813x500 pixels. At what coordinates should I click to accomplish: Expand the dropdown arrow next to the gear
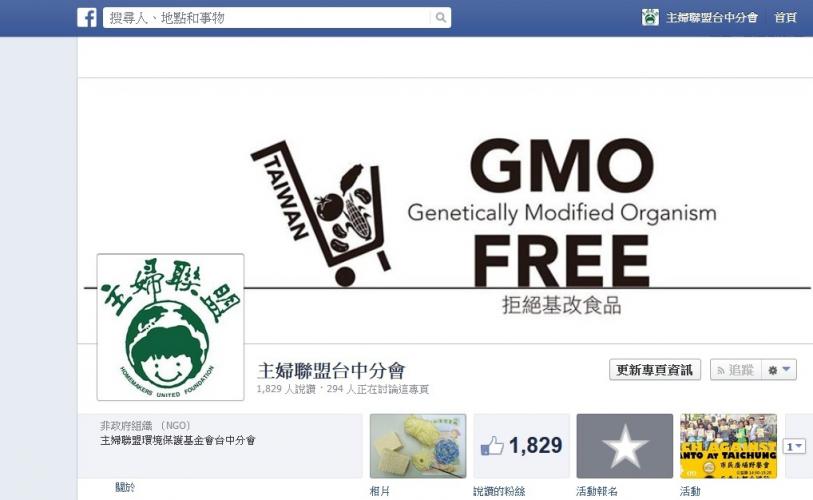787,369
